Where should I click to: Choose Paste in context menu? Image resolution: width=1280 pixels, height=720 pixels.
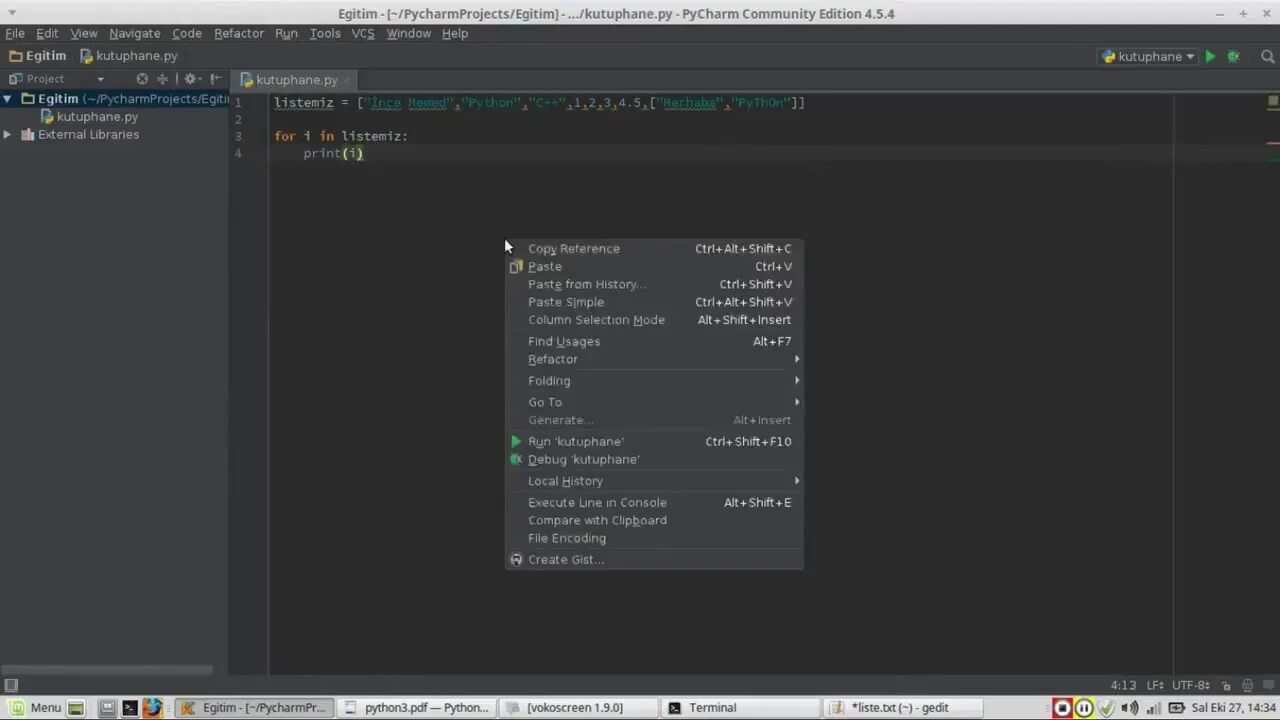tap(654, 267)
